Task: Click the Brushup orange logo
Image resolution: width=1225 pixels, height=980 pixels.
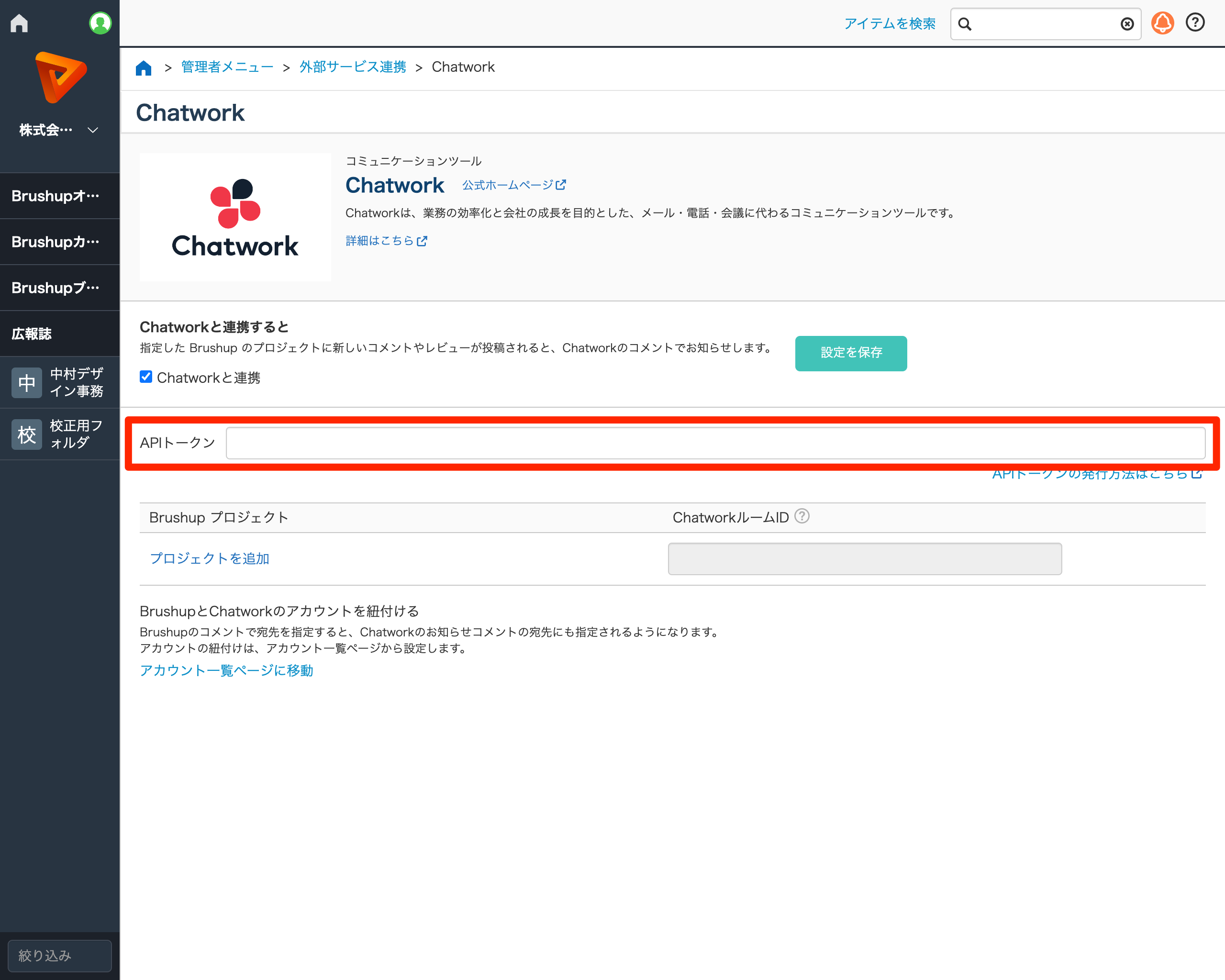Action: 61,77
